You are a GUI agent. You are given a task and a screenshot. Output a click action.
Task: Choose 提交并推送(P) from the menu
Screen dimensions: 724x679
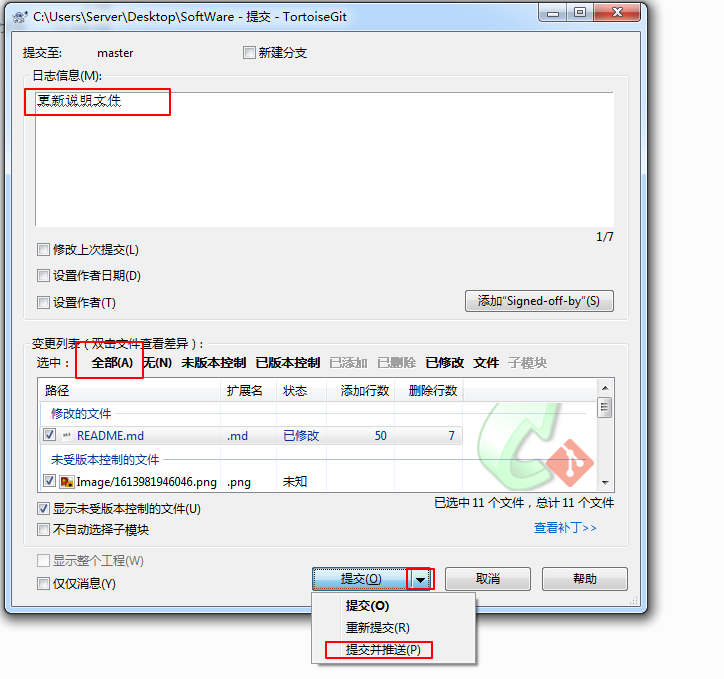[x=383, y=650]
